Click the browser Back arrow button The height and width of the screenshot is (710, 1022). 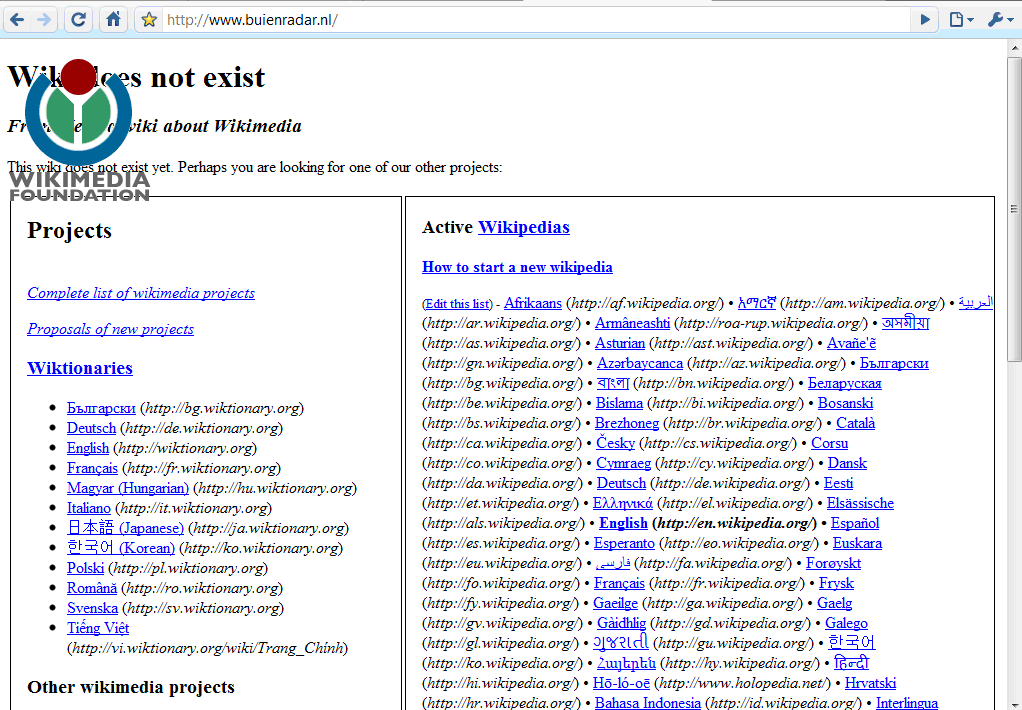18,20
